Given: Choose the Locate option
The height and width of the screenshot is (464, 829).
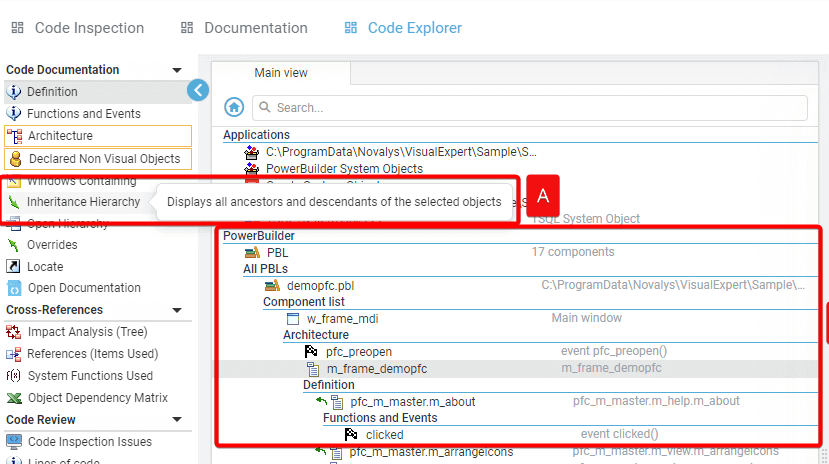Looking at the screenshot, I should click(45, 267).
